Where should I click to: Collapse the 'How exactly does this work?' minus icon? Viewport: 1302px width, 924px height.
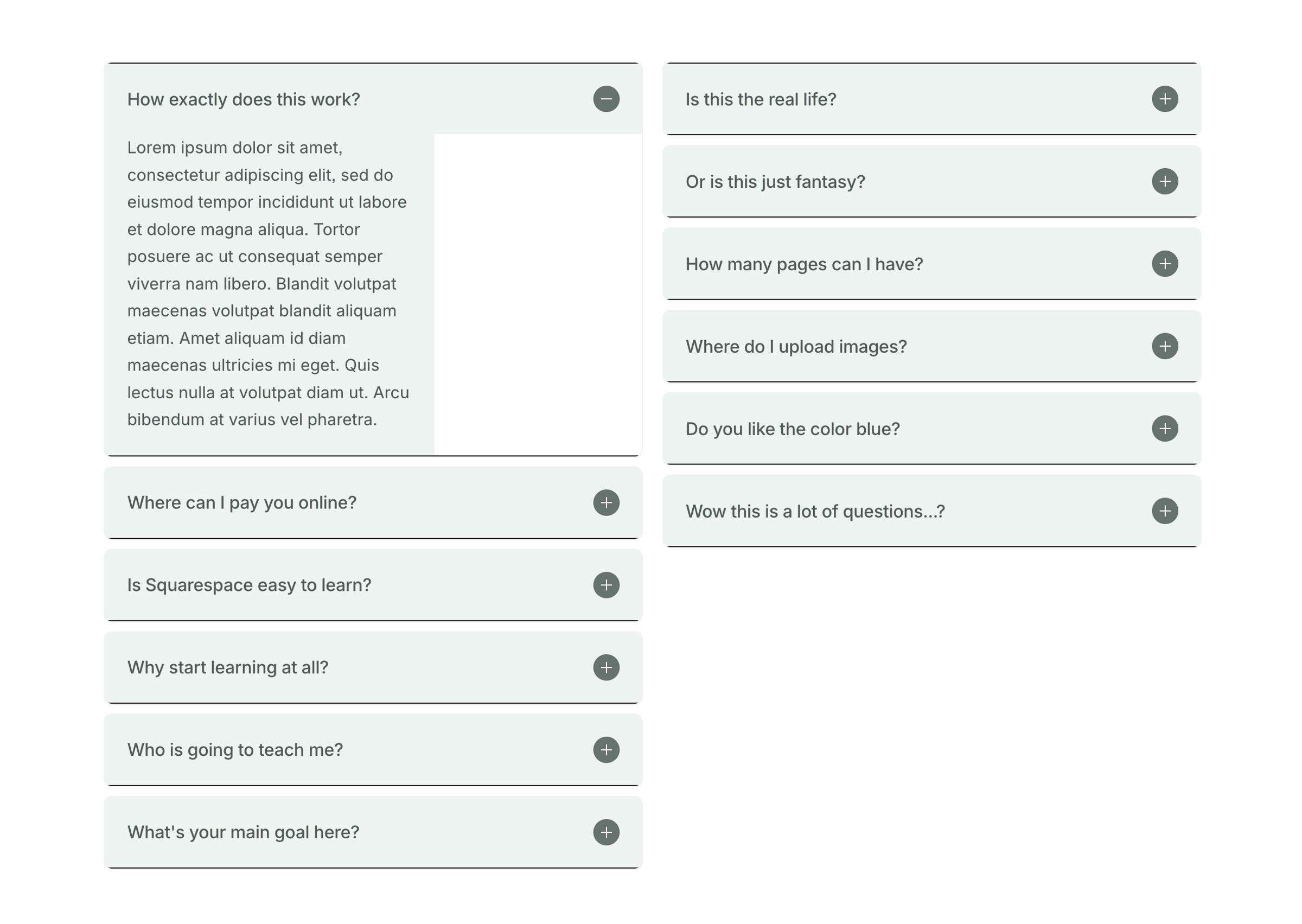(x=607, y=99)
